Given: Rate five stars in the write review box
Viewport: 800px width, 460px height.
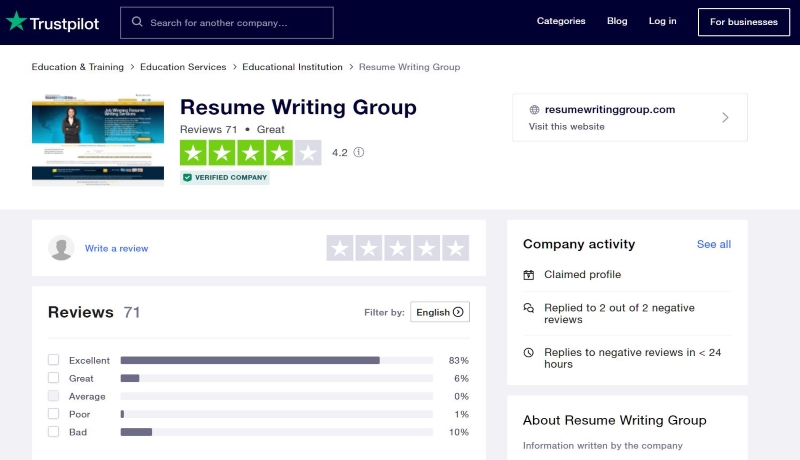Looking at the screenshot, I should click(x=456, y=248).
